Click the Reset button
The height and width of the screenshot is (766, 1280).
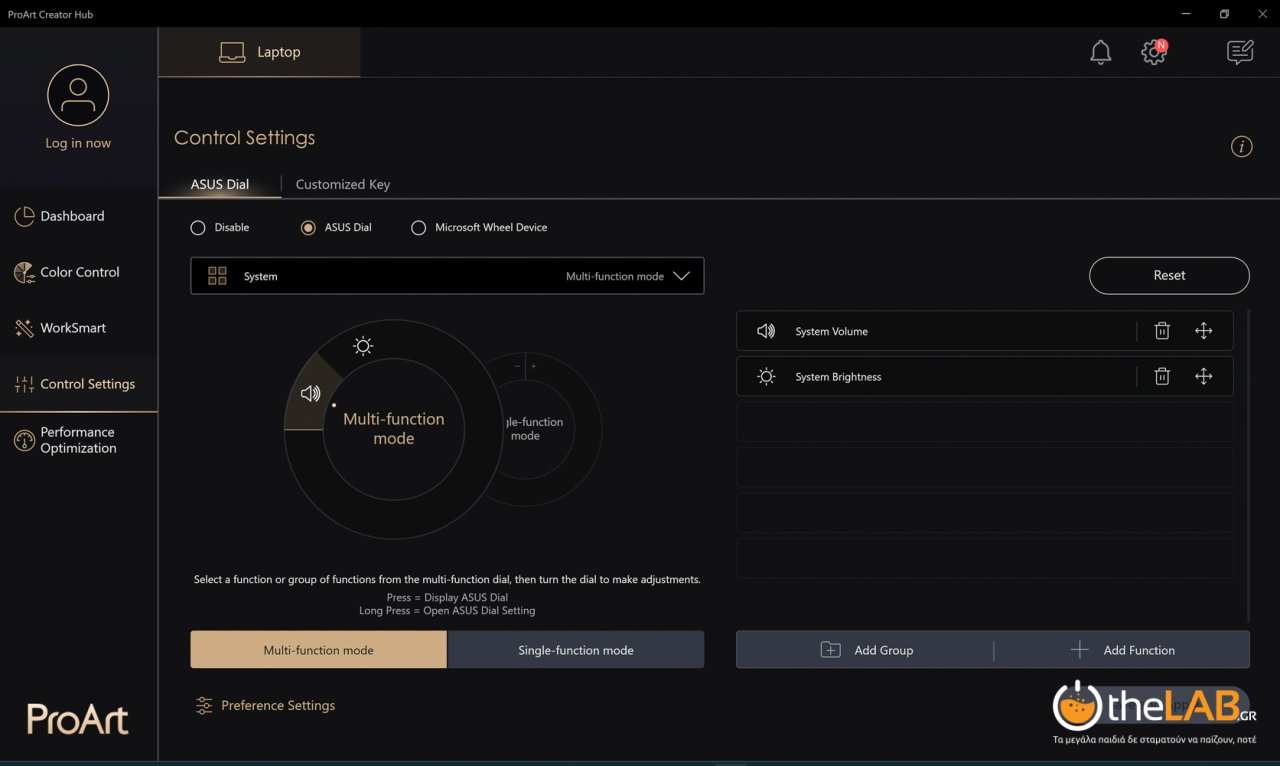click(1168, 275)
